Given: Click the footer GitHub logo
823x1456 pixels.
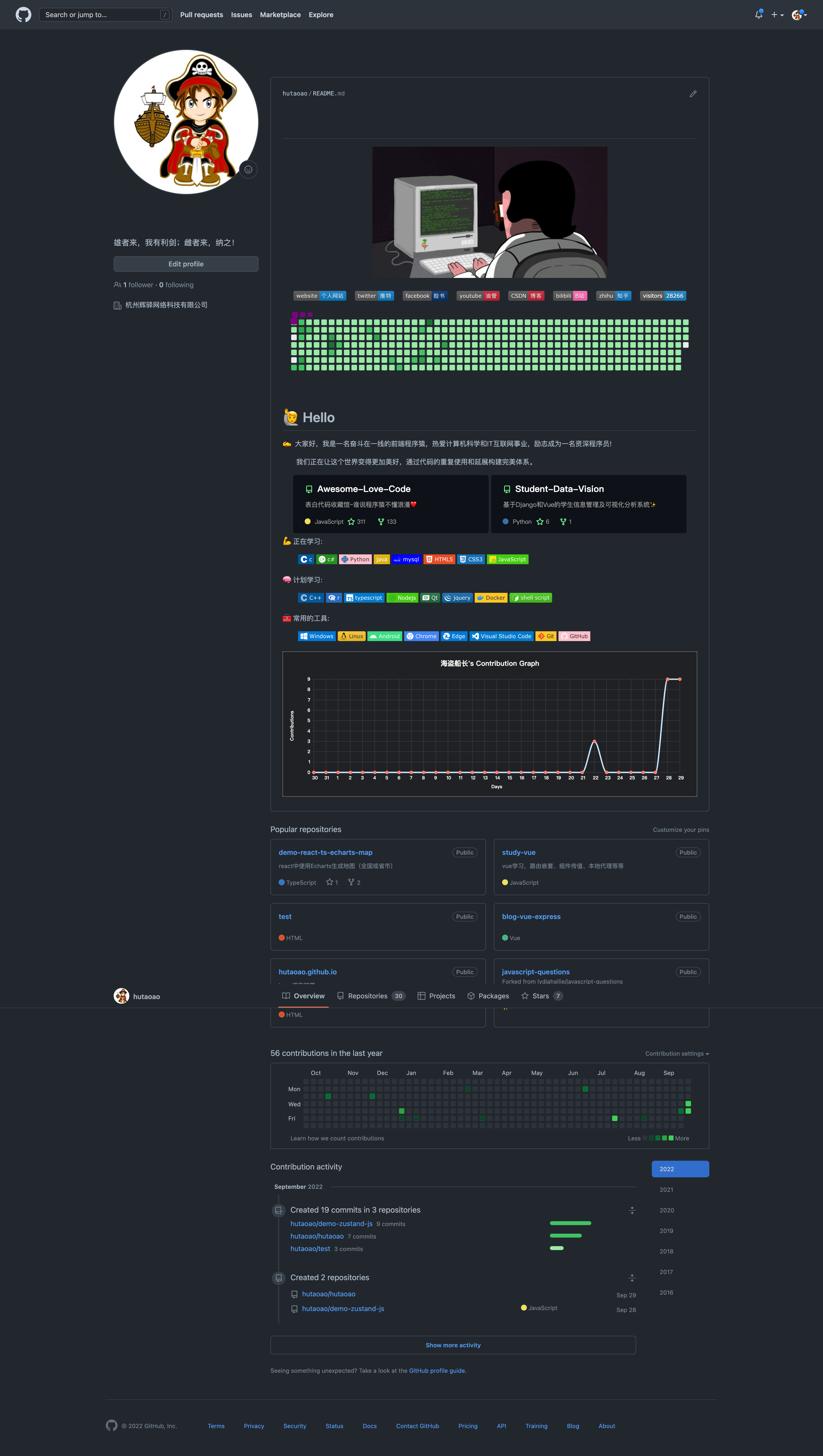Looking at the screenshot, I should click(111, 1425).
